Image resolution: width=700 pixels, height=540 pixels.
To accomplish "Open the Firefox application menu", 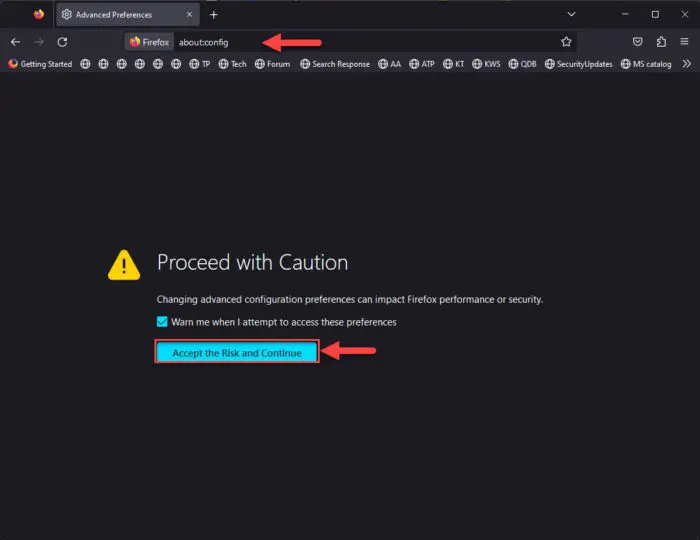I will [x=684, y=42].
